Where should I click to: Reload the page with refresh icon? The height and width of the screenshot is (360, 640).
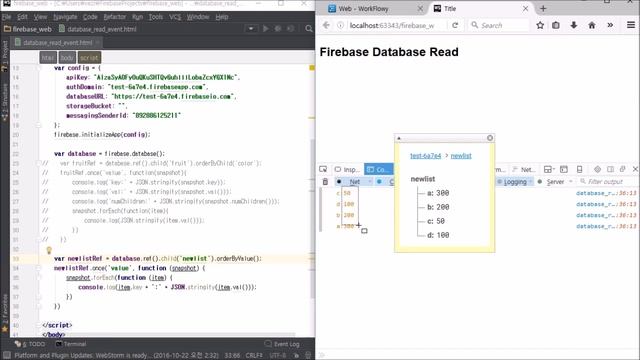point(455,25)
